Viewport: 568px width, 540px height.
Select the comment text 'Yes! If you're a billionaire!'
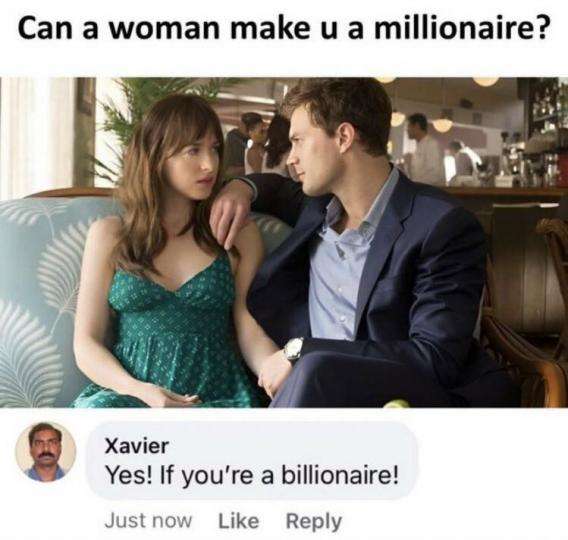click(x=252, y=475)
